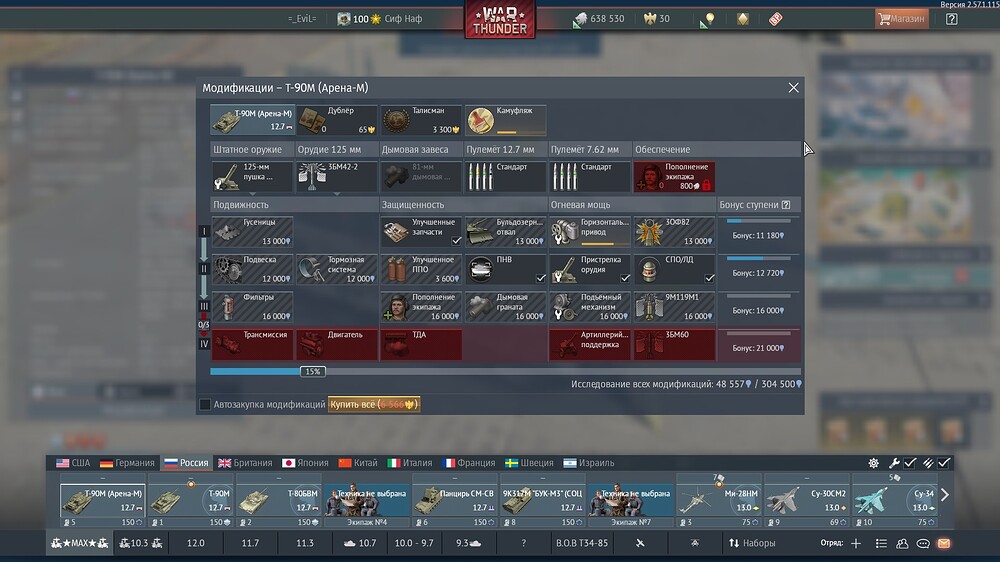Viewport: 1000px width, 562px height.
Task: Add squad member with plus icon
Action: [x=856, y=544]
